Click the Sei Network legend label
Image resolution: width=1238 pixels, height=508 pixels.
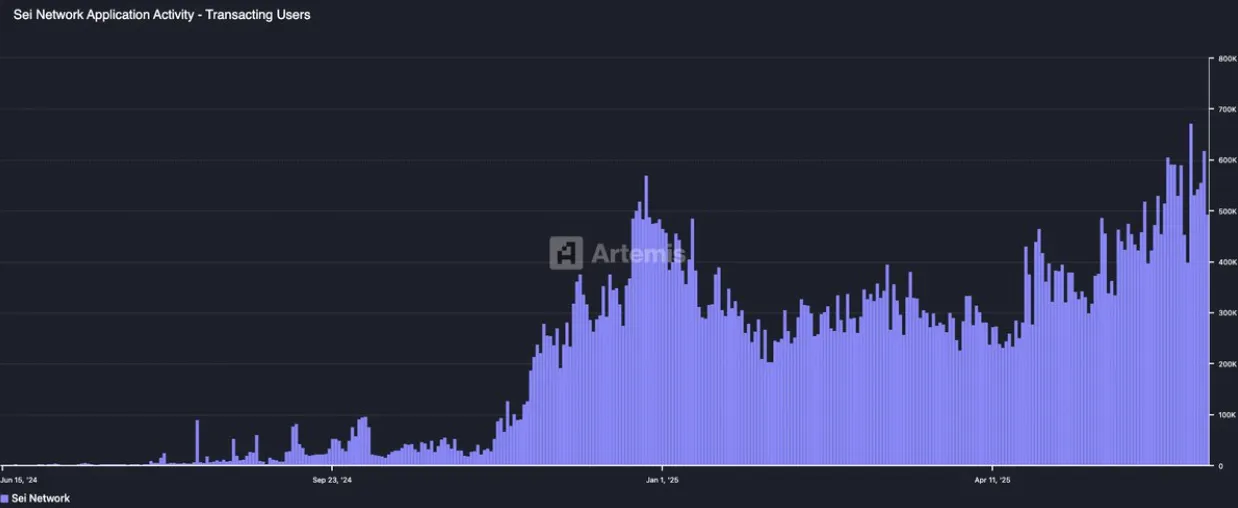[41, 498]
